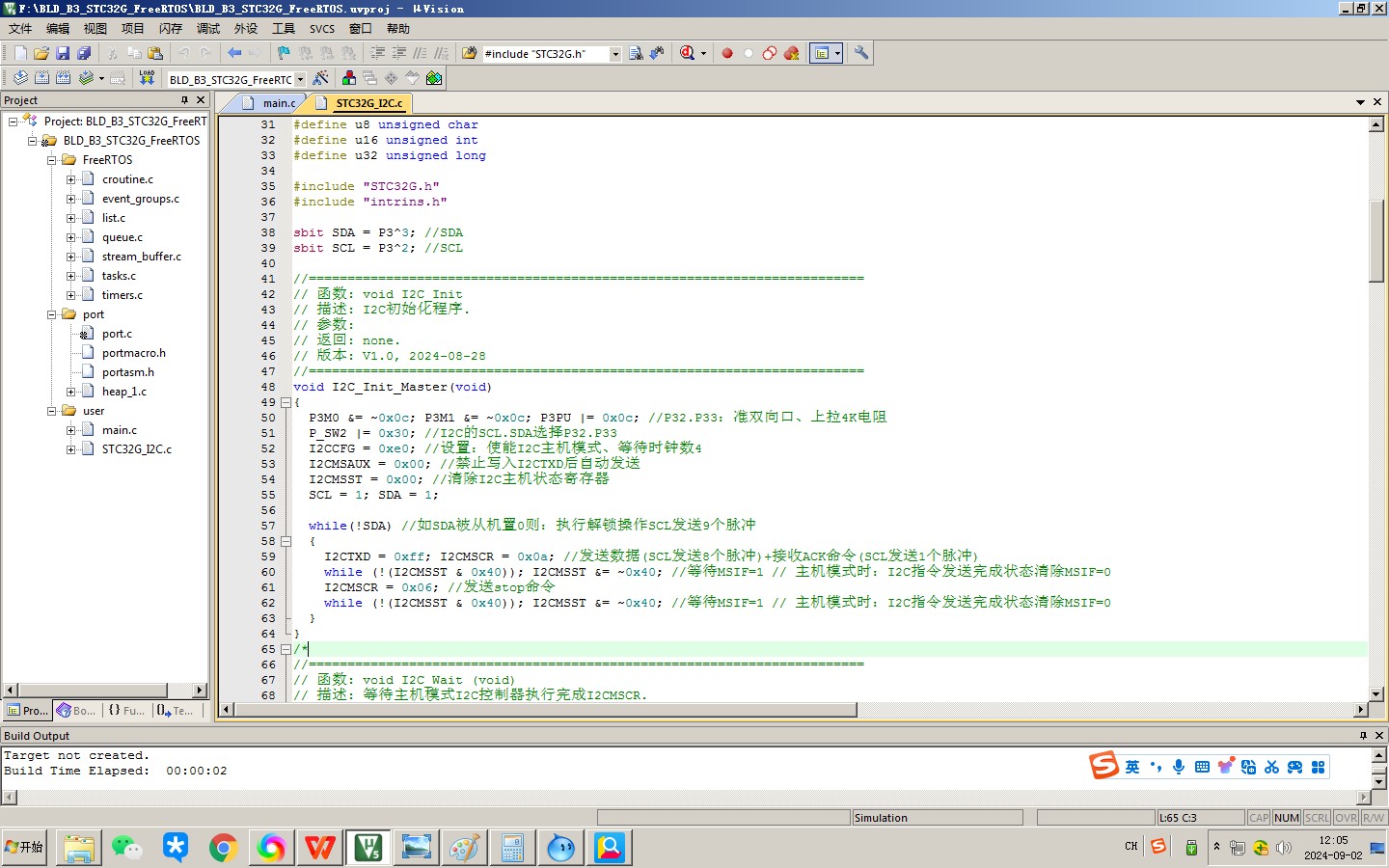The image size is (1389, 868).
Task: Save the current file with the floppy icon
Action: [x=63, y=54]
